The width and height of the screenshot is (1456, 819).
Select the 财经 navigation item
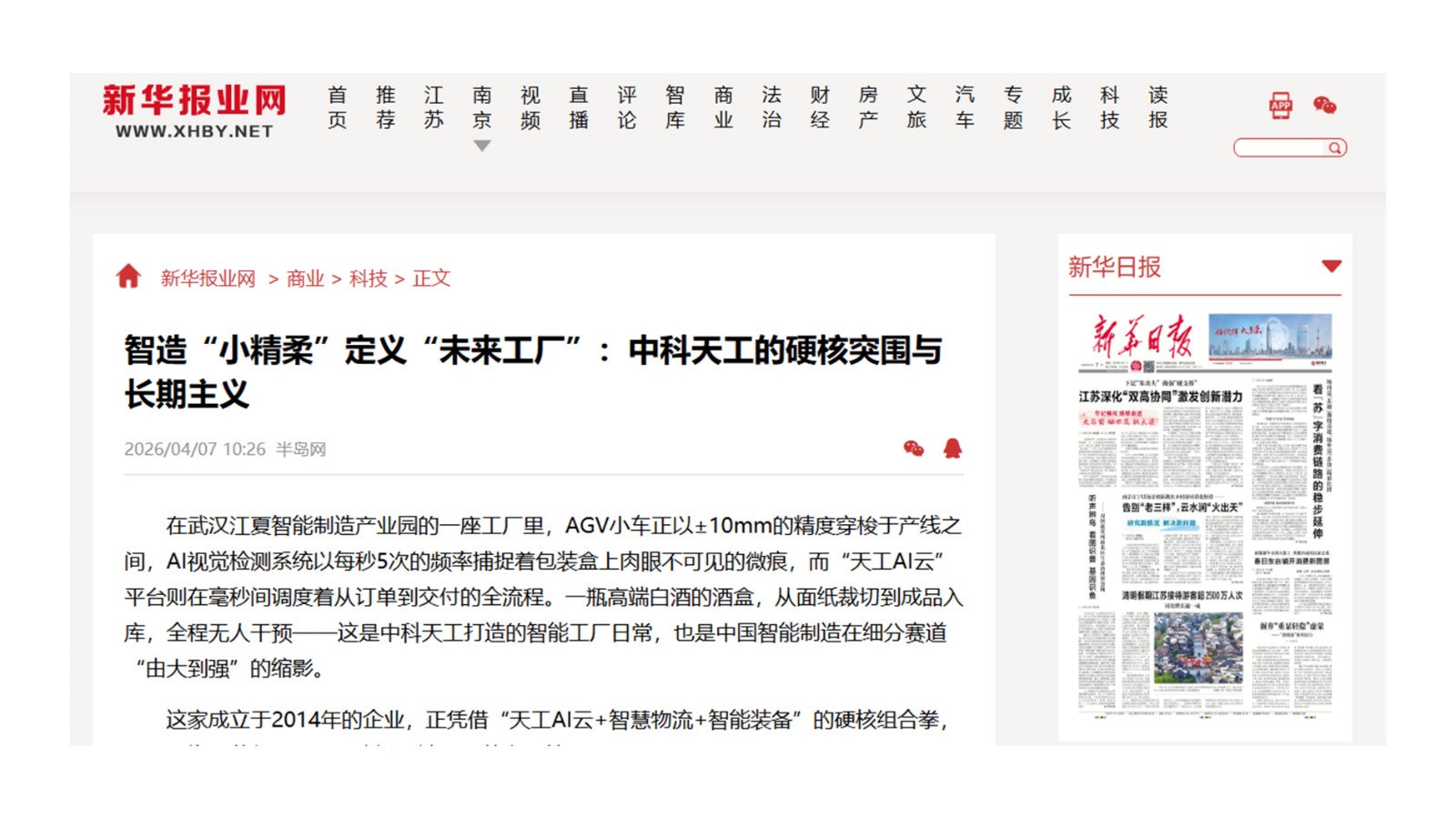pyautogui.click(x=820, y=107)
